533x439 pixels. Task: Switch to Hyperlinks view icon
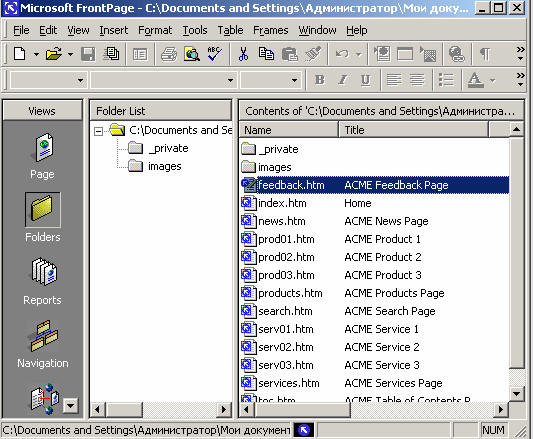(x=45, y=399)
